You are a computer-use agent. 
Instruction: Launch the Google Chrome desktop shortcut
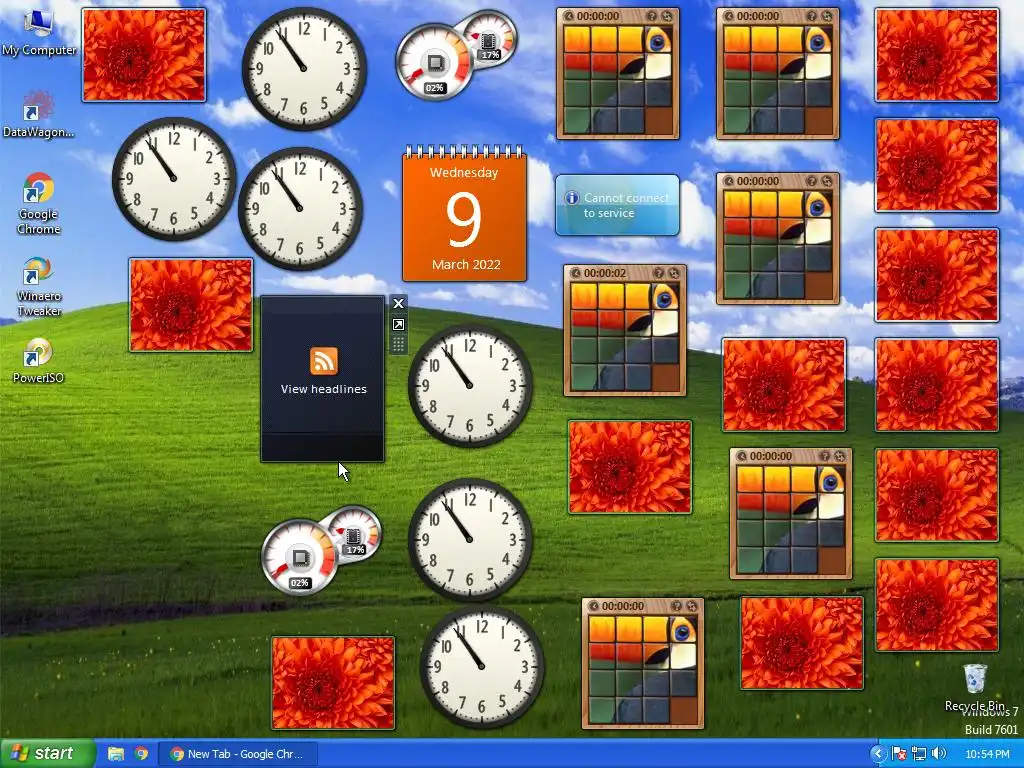[x=39, y=203]
